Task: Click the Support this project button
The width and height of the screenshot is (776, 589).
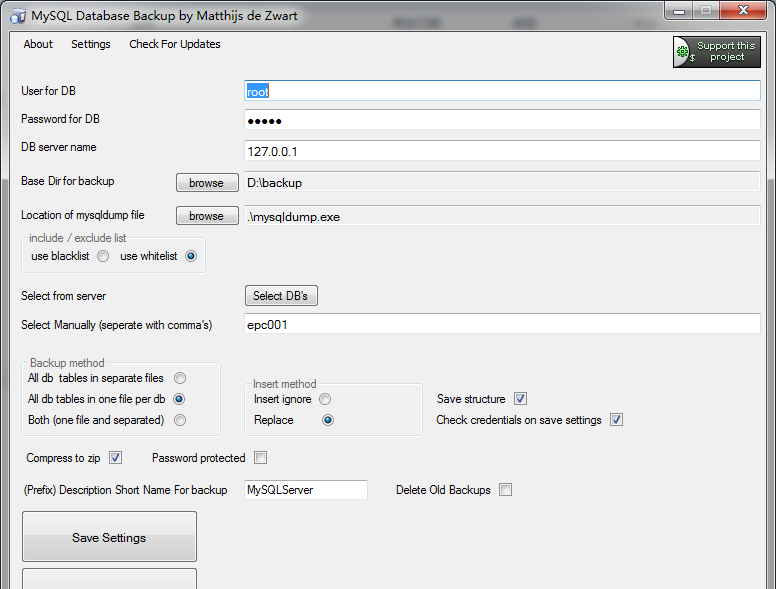Action: coord(717,51)
